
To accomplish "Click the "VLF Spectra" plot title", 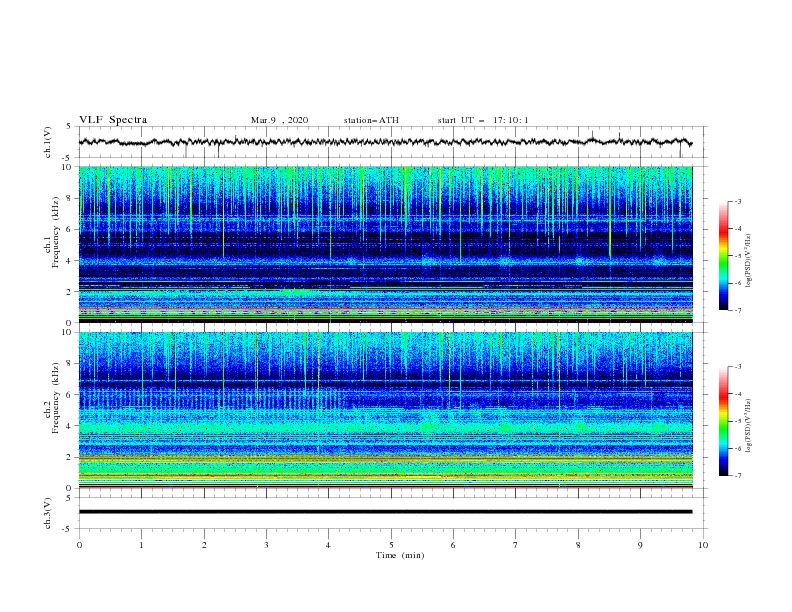I will pos(113,120).
